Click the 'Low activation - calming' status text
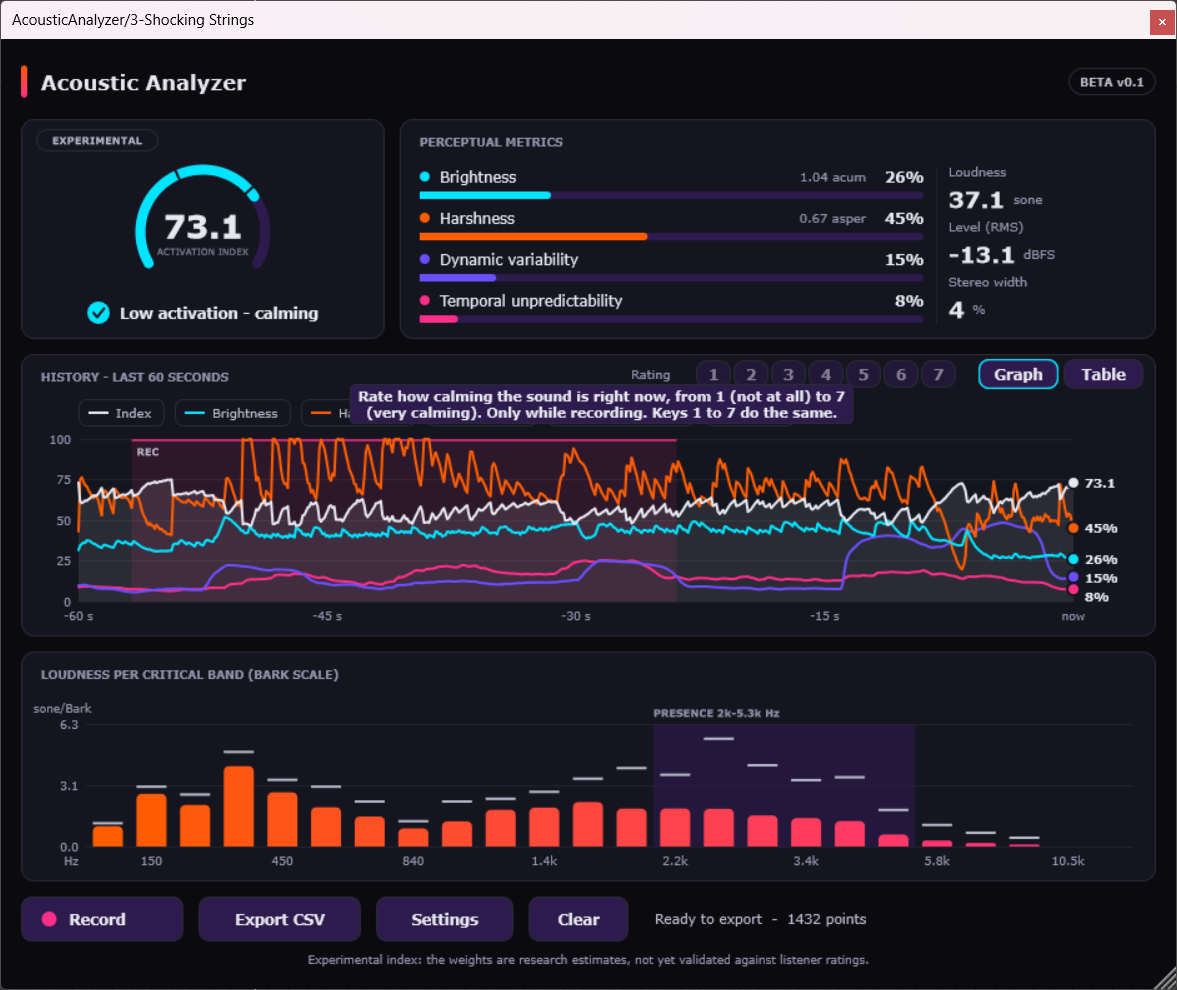The image size is (1177, 990). (219, 313)
